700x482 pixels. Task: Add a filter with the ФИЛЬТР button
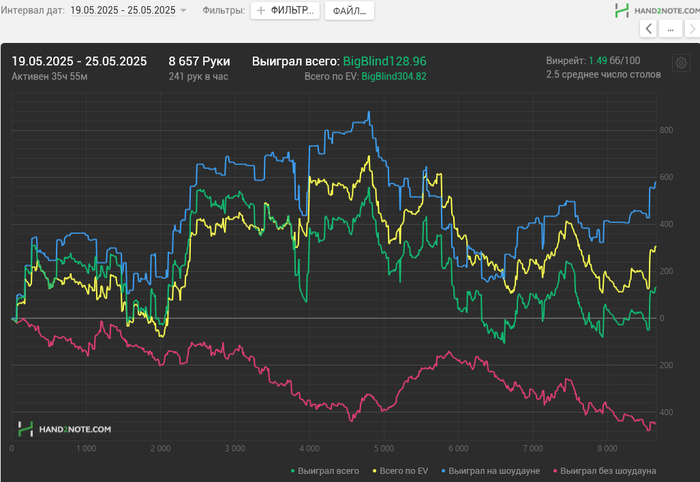(x=285, y=10)
